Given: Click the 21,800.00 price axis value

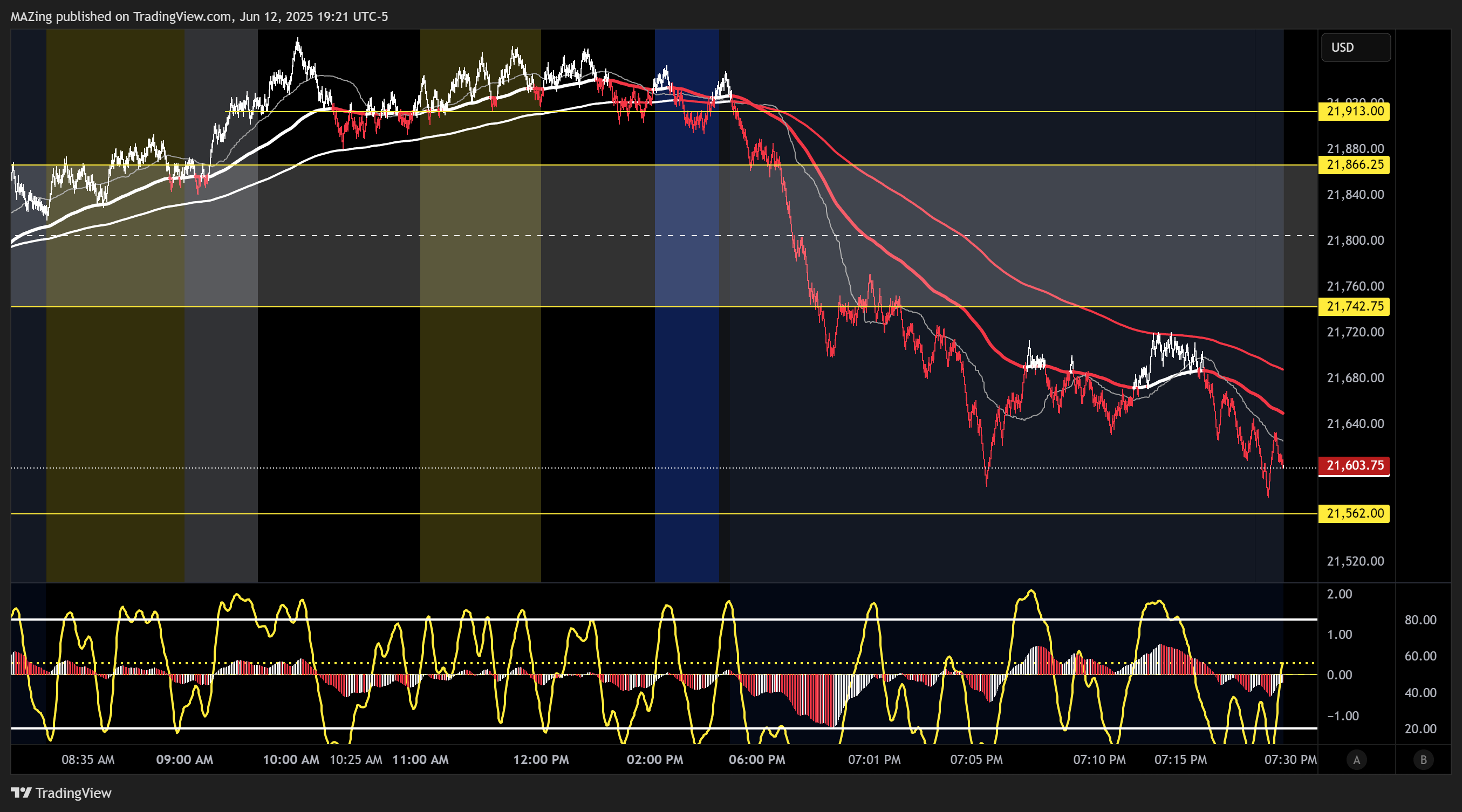Looking at the screenshot, I should pyautogui.click(x=1355, y=240).
